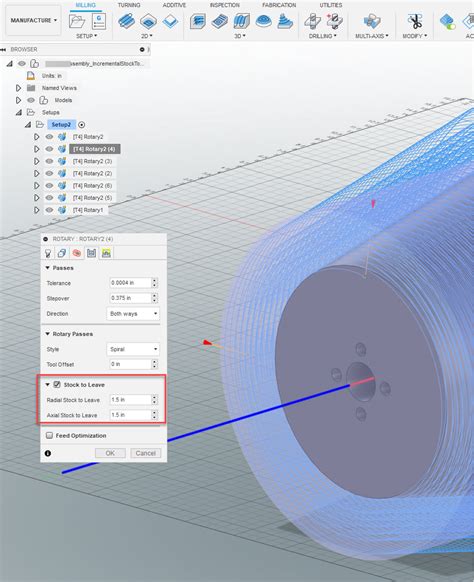Switch to the Geometry tab icon in dialog

[x=62, y=253]
